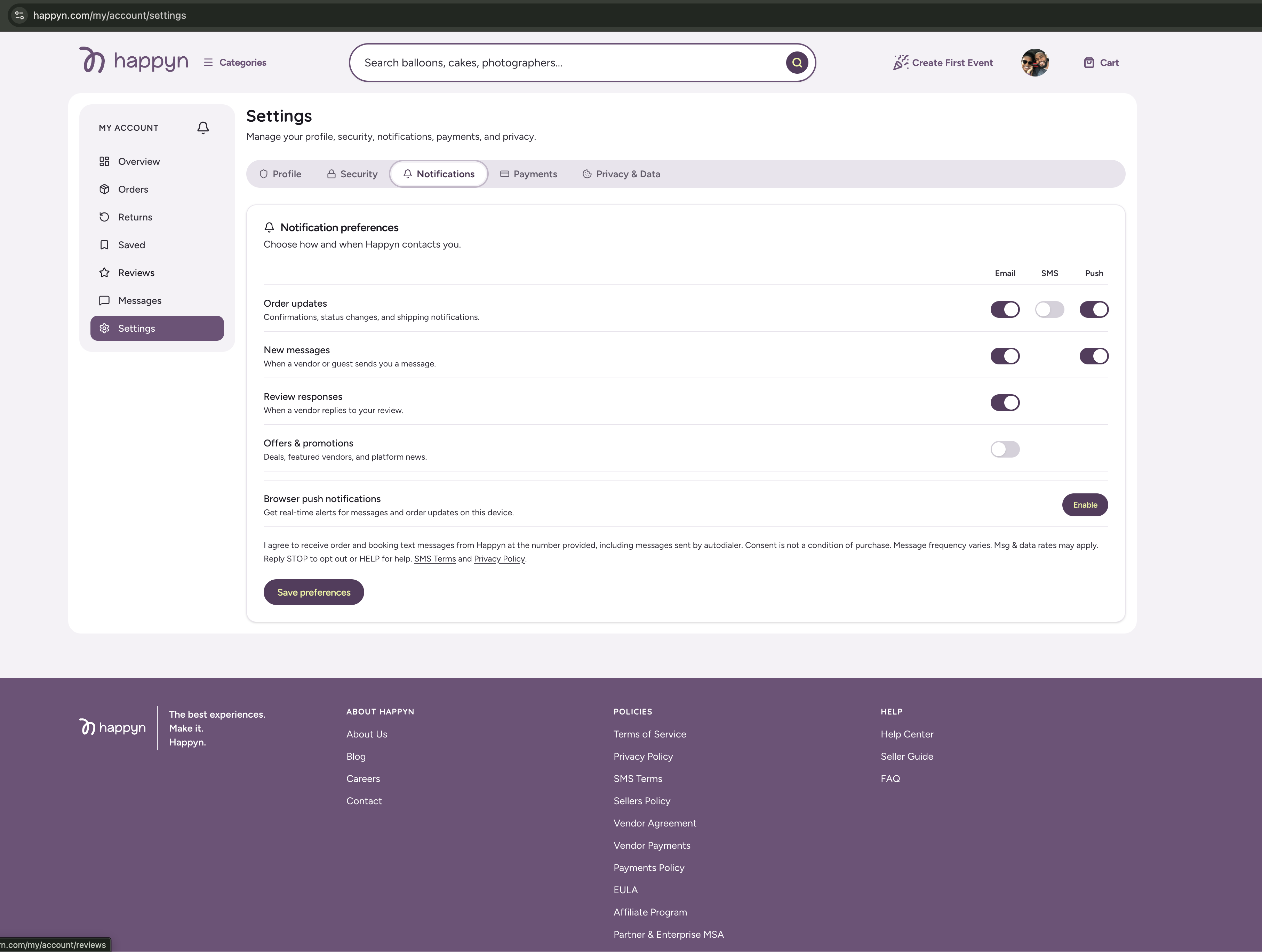Viewport: 1262px width, 952px height.
Task: Switch to the Profile tab
Action: point(280,174)
